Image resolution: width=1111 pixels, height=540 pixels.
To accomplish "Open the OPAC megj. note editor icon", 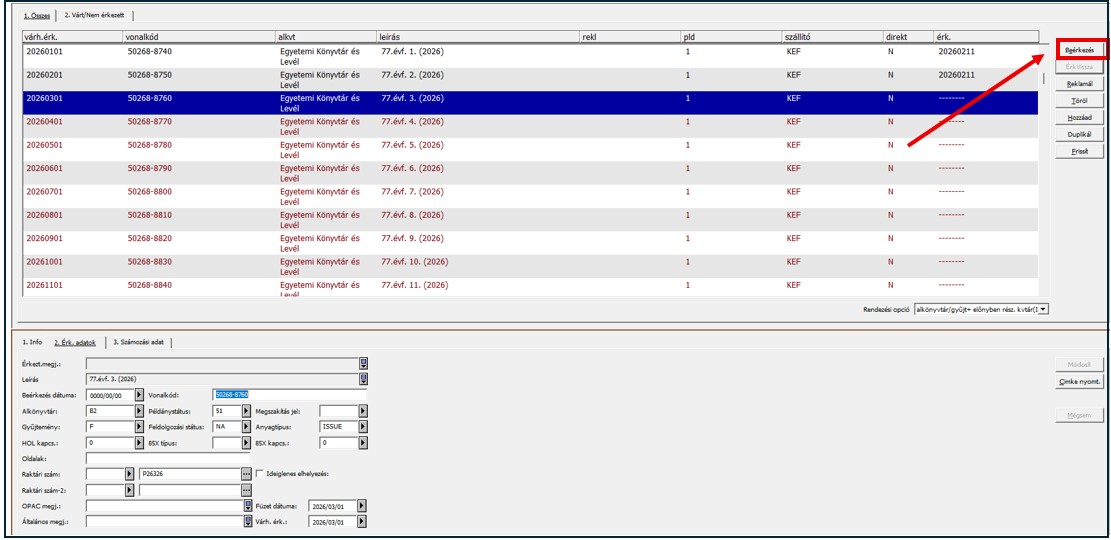I will [248, 506].
